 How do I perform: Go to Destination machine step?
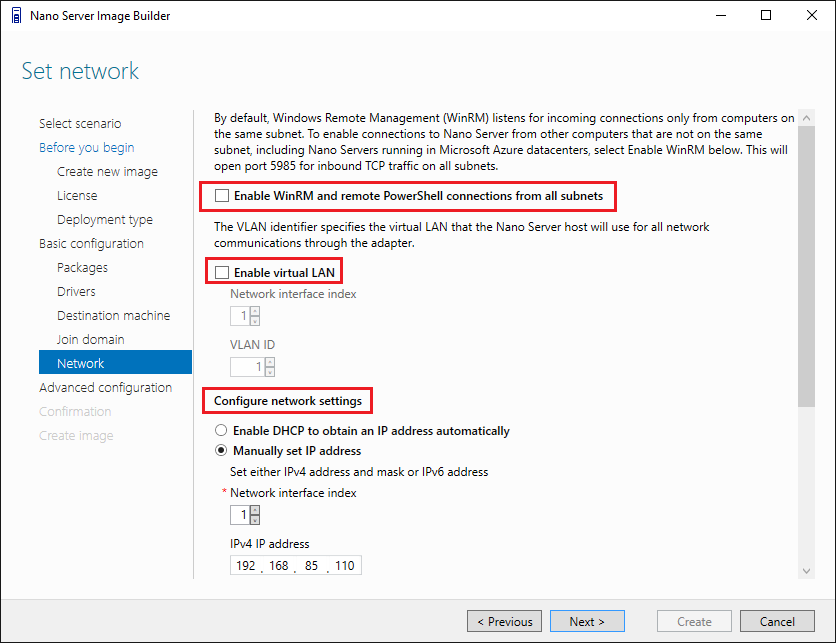click(x=114, y=316)
